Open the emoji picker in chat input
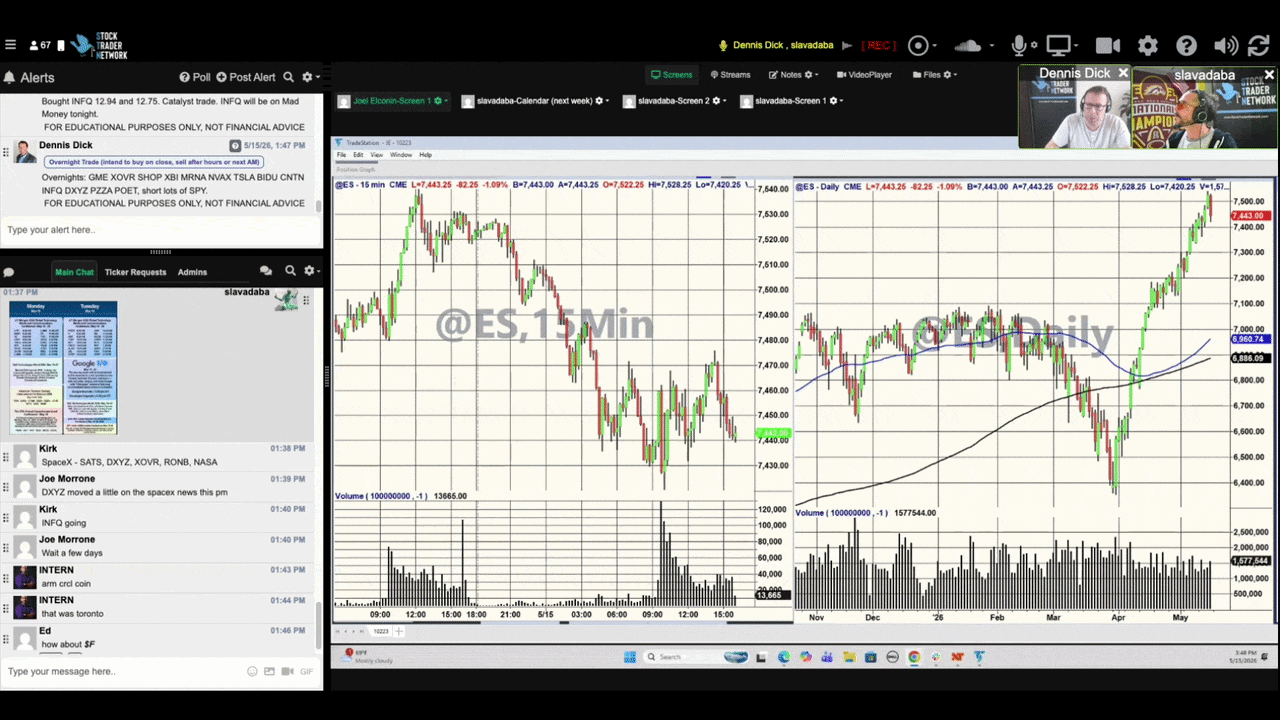 pos(252,671)
